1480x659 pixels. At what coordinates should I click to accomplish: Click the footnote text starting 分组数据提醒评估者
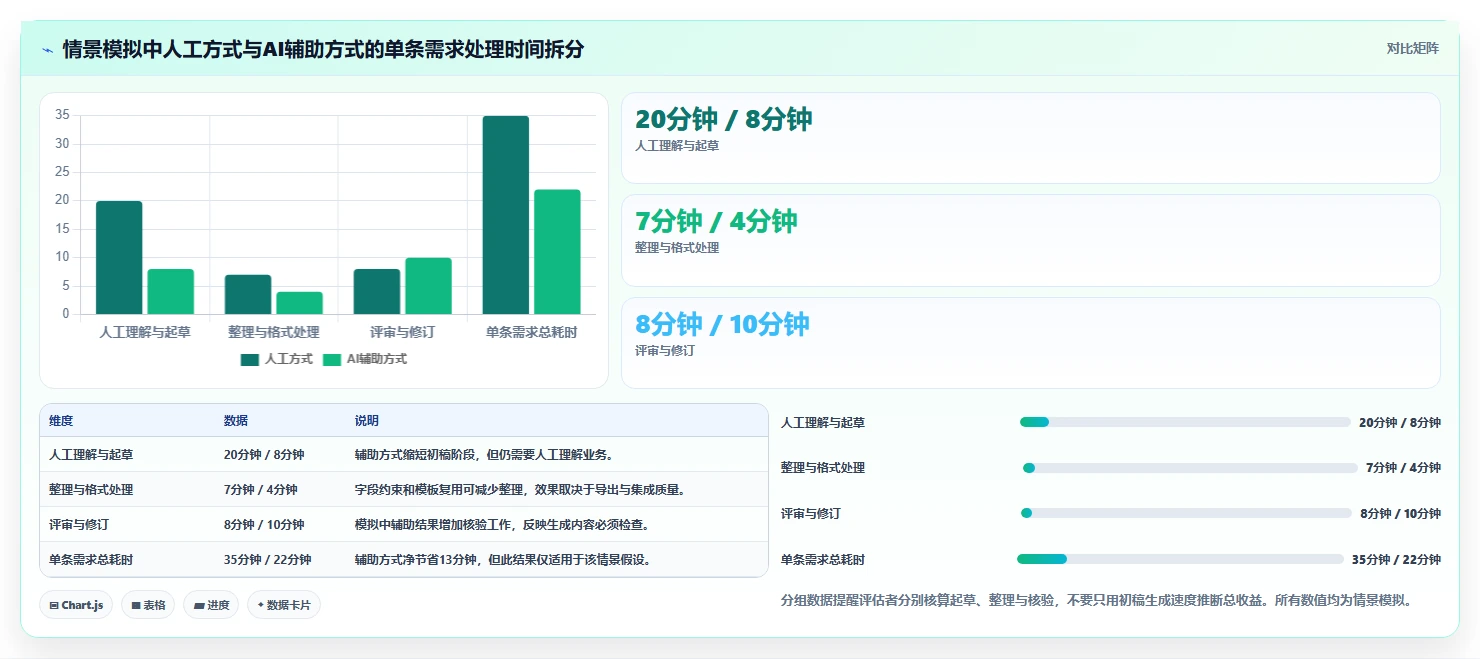pos(1095,601)
